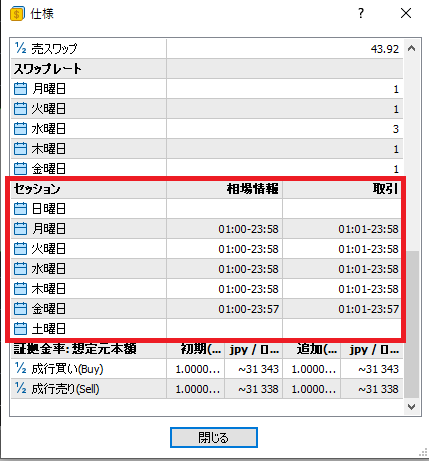Click the 証拠金率: 想定元本額 header

[x=75, y=349]
